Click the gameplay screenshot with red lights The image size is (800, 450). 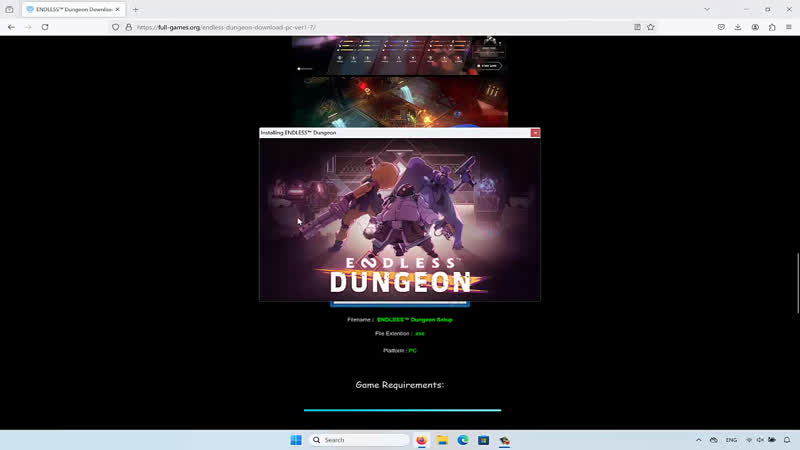(400, 102)
